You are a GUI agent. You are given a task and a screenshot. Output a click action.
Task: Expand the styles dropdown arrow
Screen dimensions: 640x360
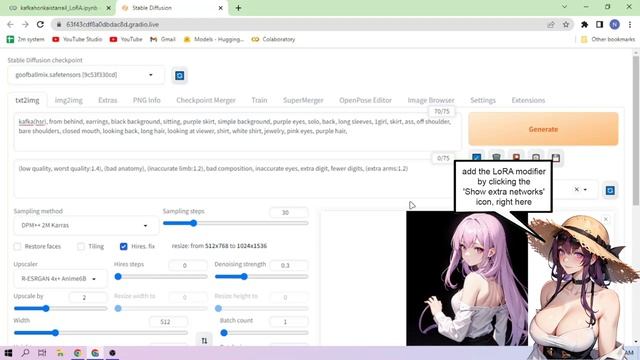[x=585, y=189]
